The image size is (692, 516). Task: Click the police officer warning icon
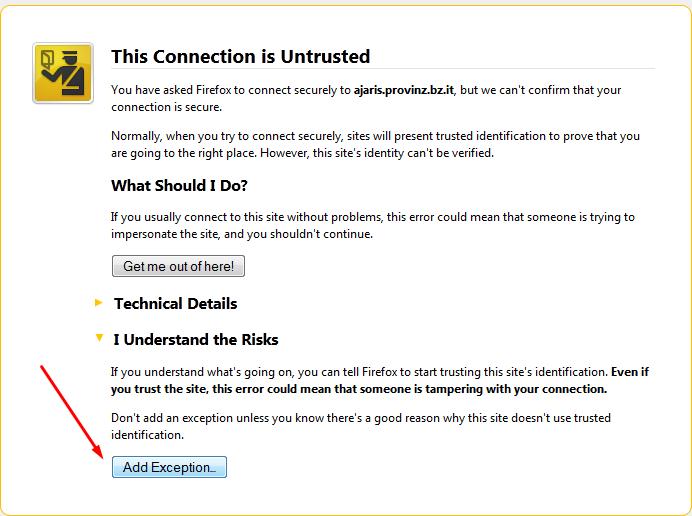coord(63,73)
